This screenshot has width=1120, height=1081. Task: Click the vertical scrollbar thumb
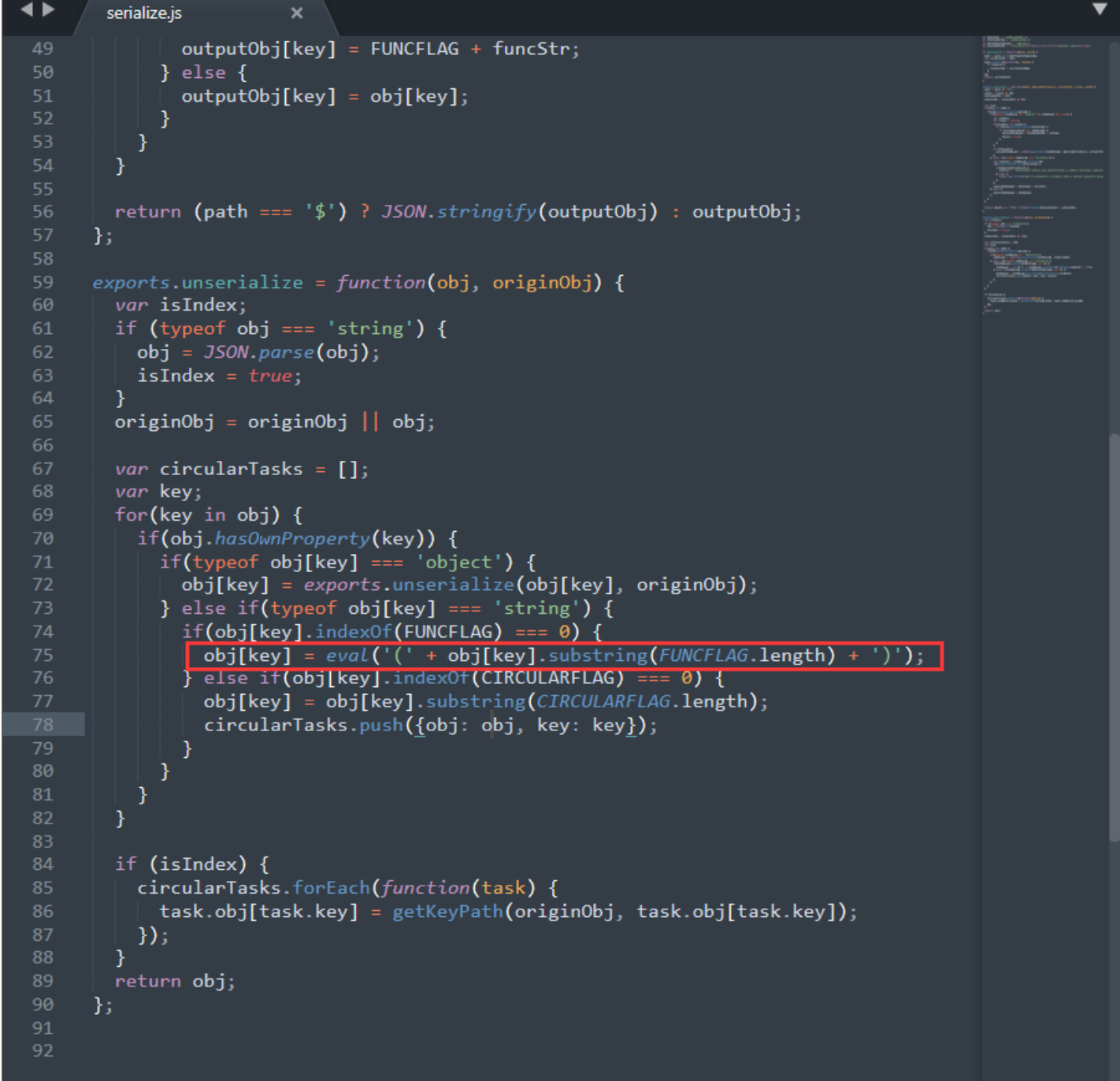(1114, 638)
